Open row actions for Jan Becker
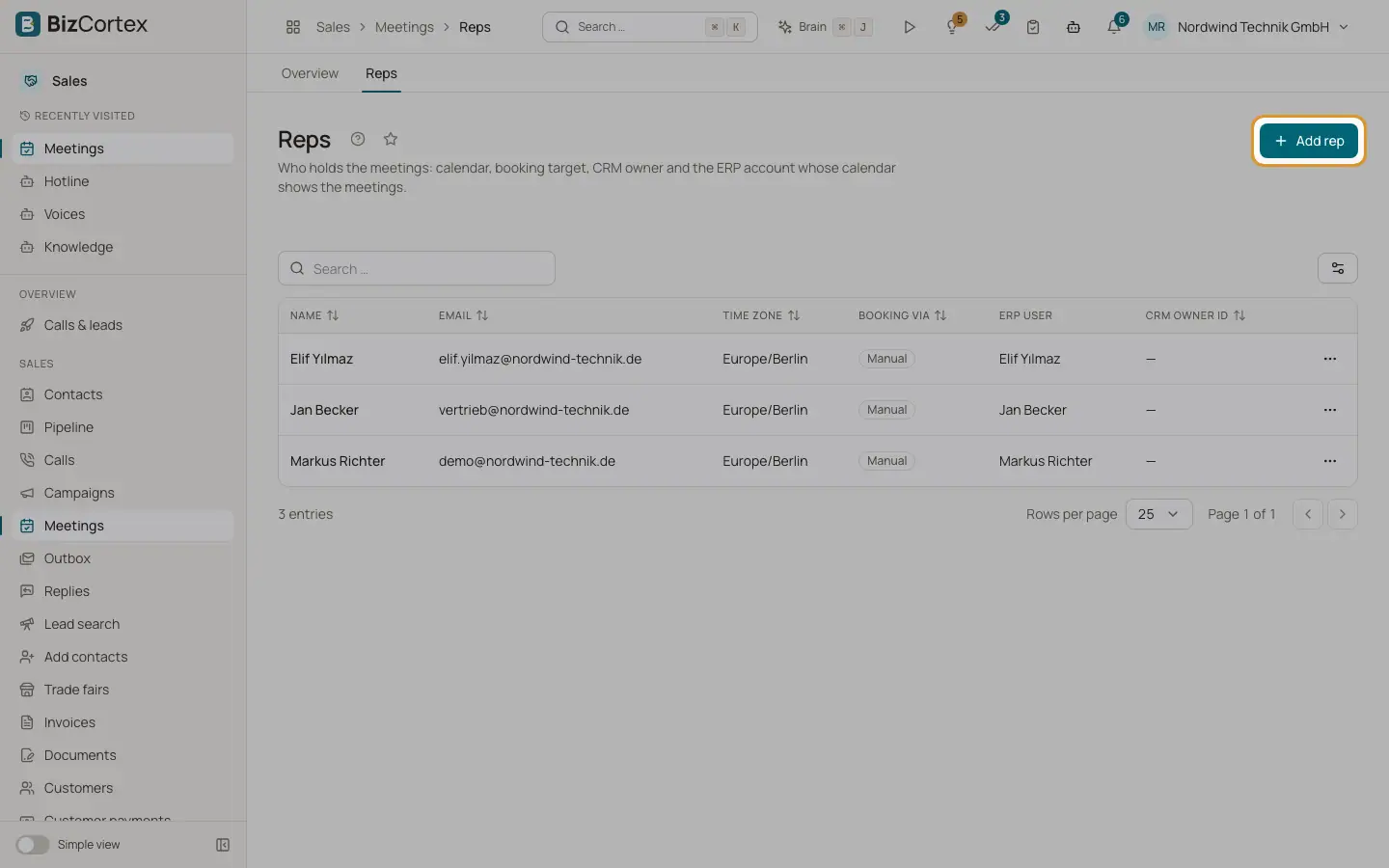Viewport: 1389px width, 868px height. (x=1330, y=410)
